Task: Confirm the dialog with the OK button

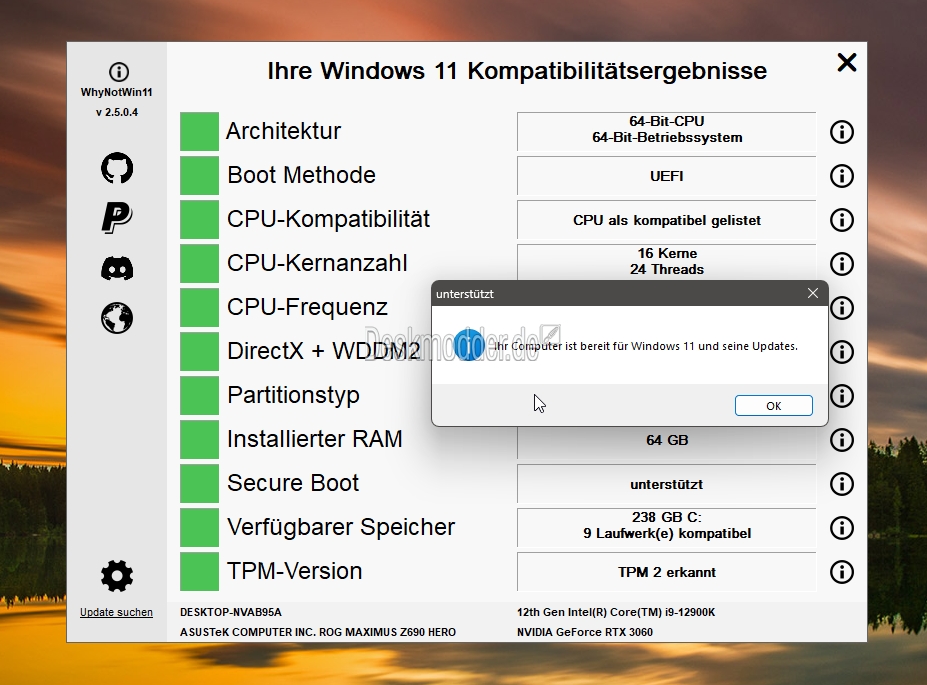Action: click(x=773, y=405)
